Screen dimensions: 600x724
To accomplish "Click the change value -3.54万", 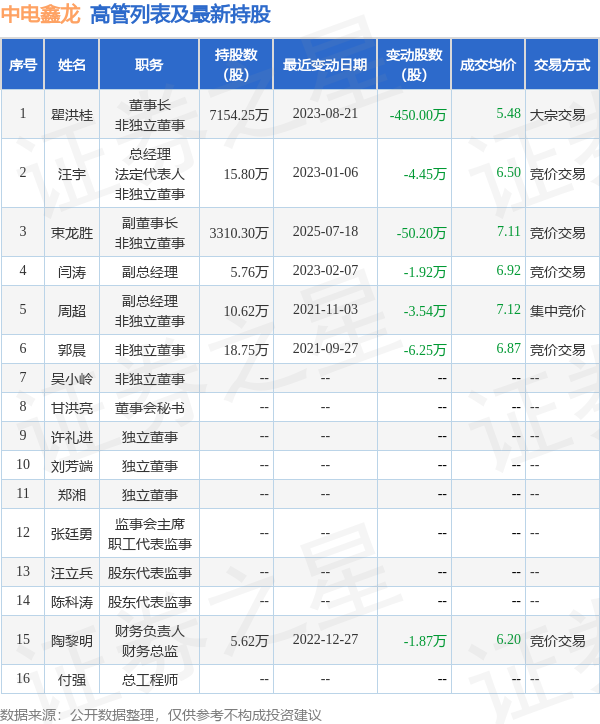I will [425, 311].
